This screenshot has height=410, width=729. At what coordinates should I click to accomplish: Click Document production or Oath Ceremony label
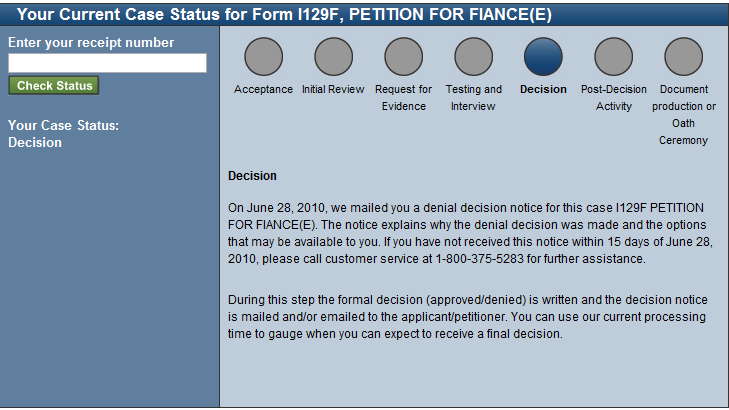pyautogui.click(x=683, y=115)
